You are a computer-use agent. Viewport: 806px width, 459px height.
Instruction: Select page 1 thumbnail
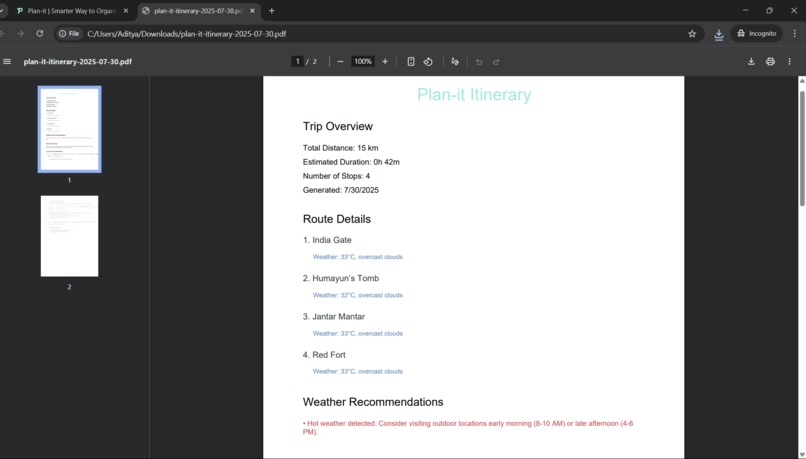69,129
